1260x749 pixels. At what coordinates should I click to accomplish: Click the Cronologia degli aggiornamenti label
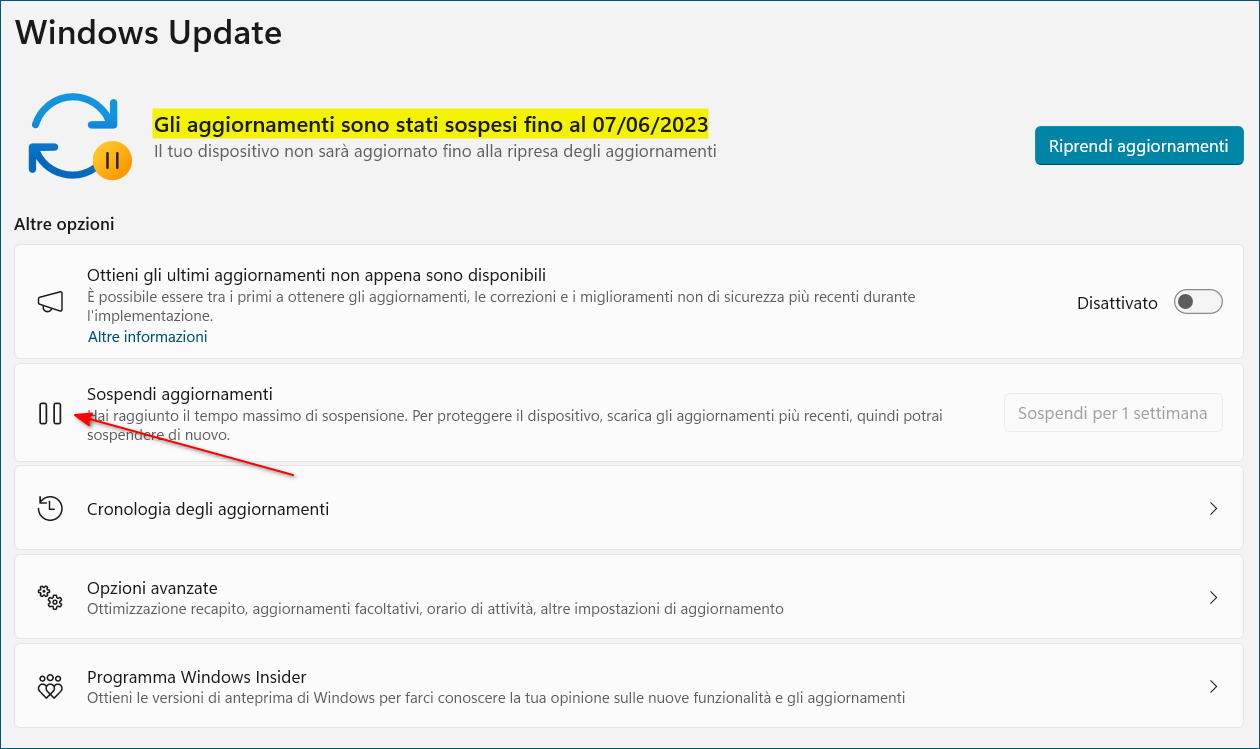(x=208, y=509)
